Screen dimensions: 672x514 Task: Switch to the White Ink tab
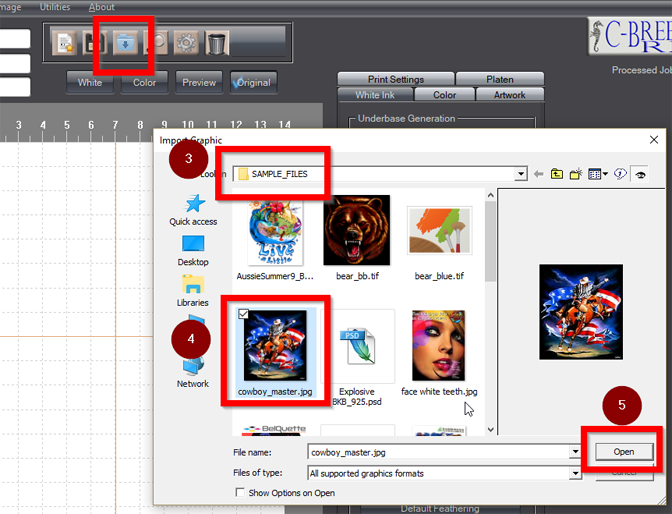tap(375, 95)
